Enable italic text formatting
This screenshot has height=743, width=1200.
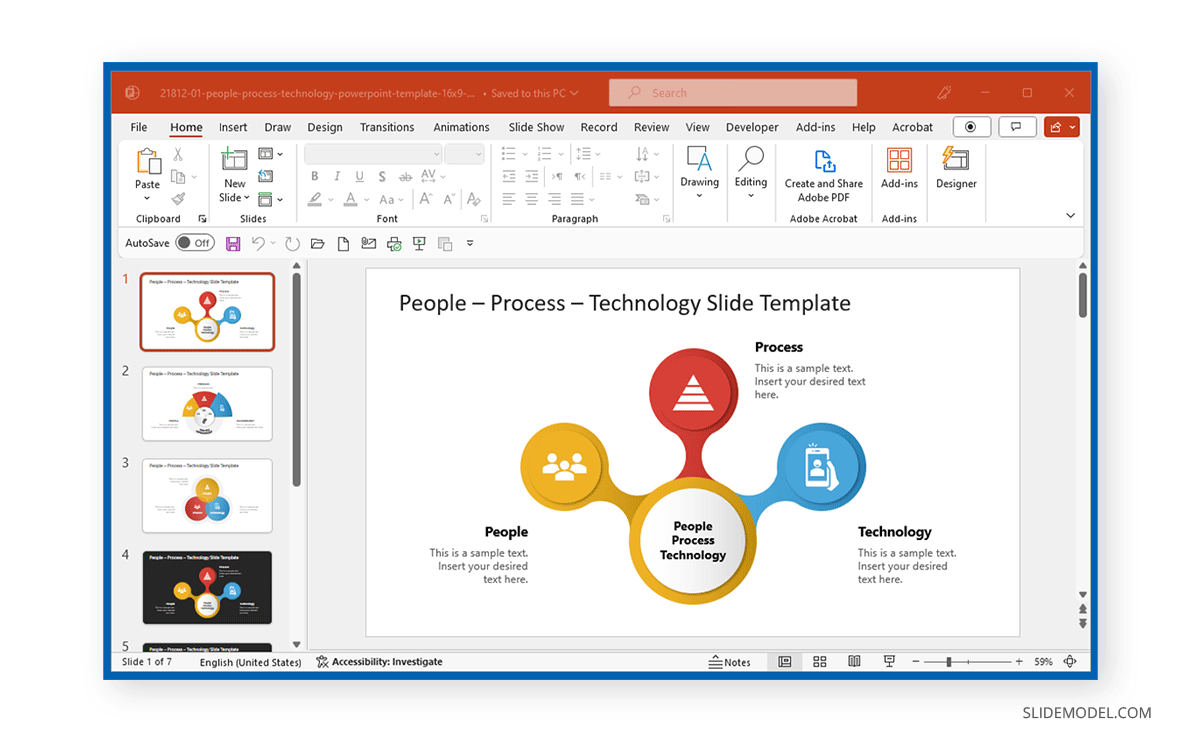(x=337, y=175)
